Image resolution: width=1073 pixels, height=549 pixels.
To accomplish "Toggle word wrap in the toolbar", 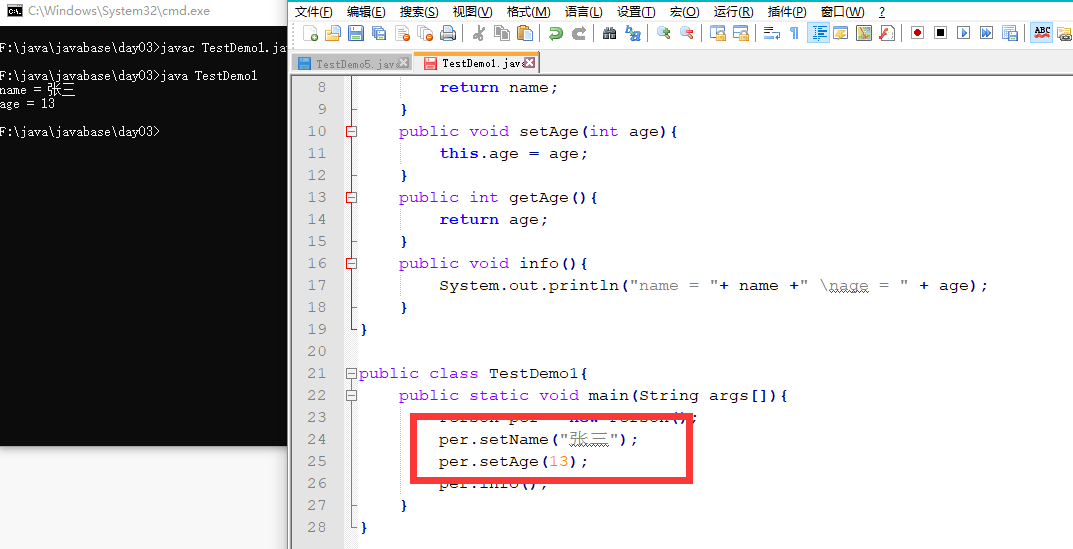I will coord(772,33).
